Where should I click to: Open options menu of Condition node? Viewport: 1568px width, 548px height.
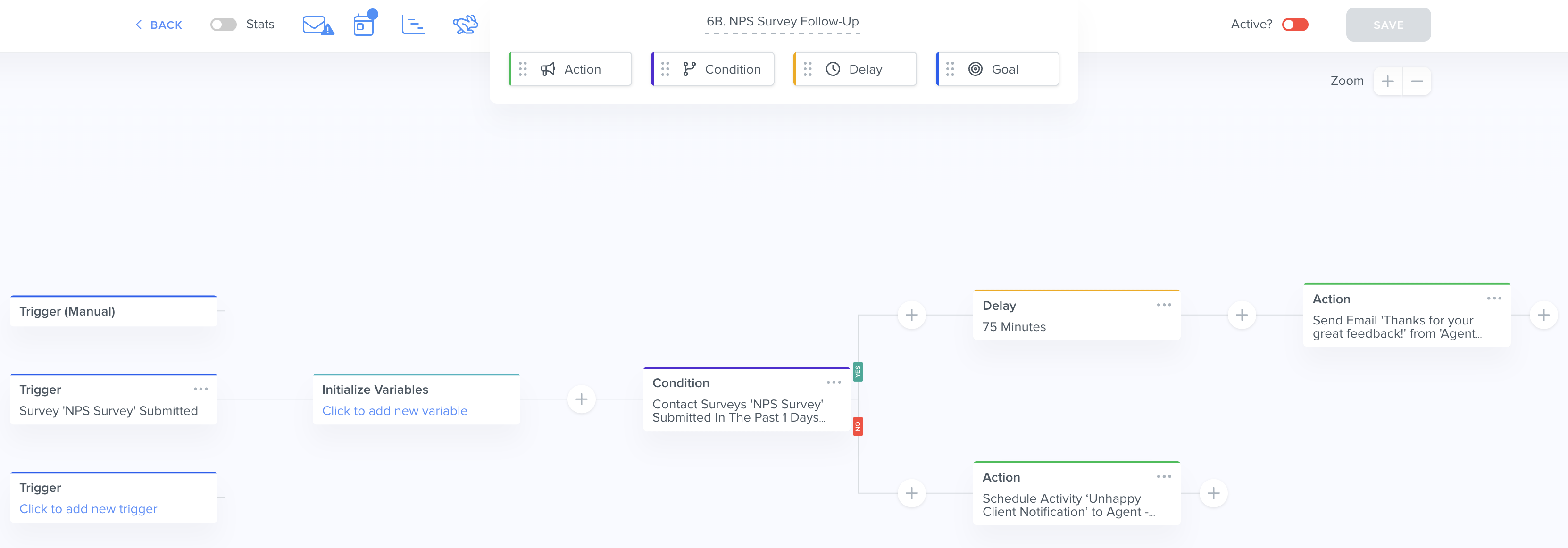coord(834,382)
